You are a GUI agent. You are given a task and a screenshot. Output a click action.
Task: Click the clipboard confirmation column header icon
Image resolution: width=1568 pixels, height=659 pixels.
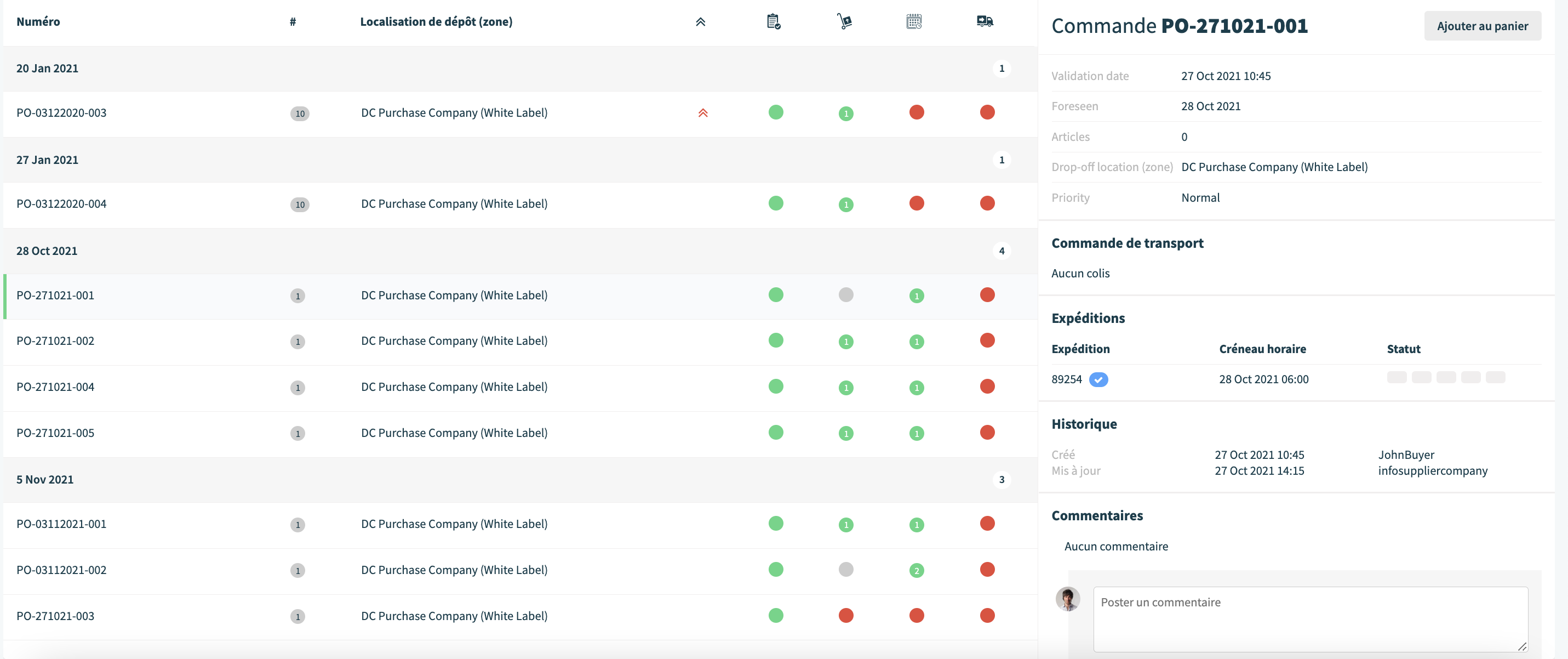(774, 22)
